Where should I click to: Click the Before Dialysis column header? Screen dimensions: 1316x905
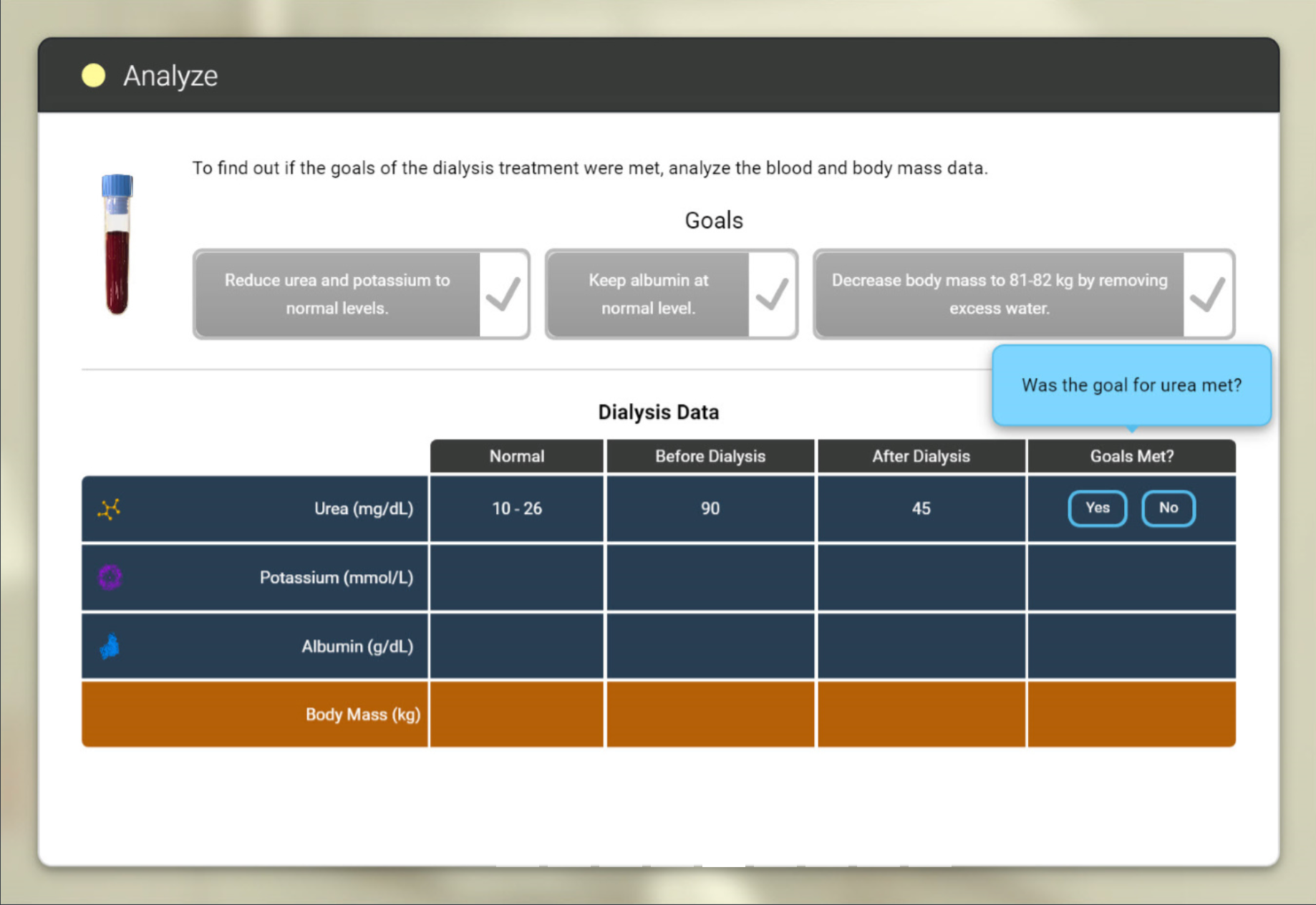(x=710, y=456)
